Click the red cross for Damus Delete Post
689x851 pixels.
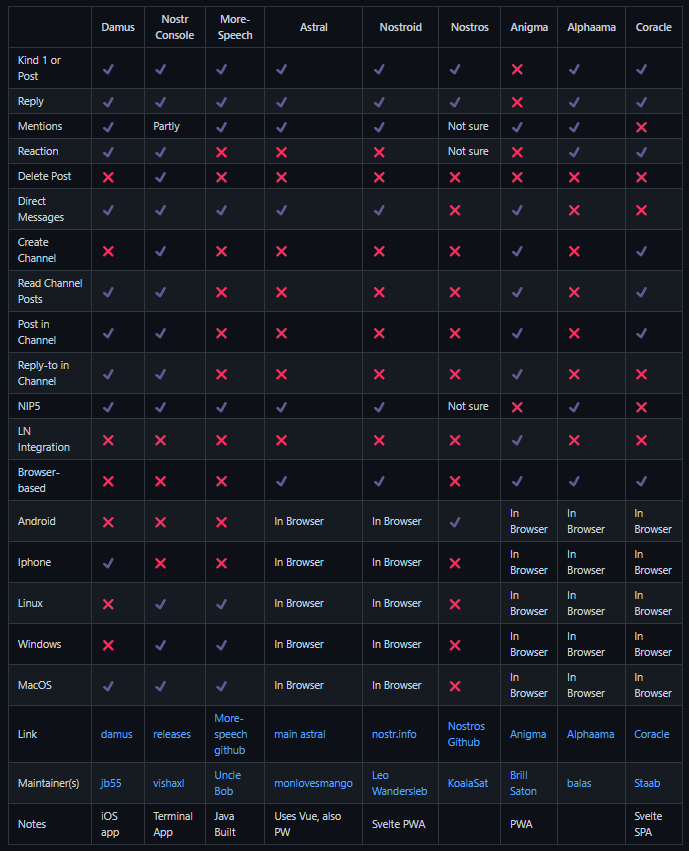pyautogui.click(x=109, y=177)
